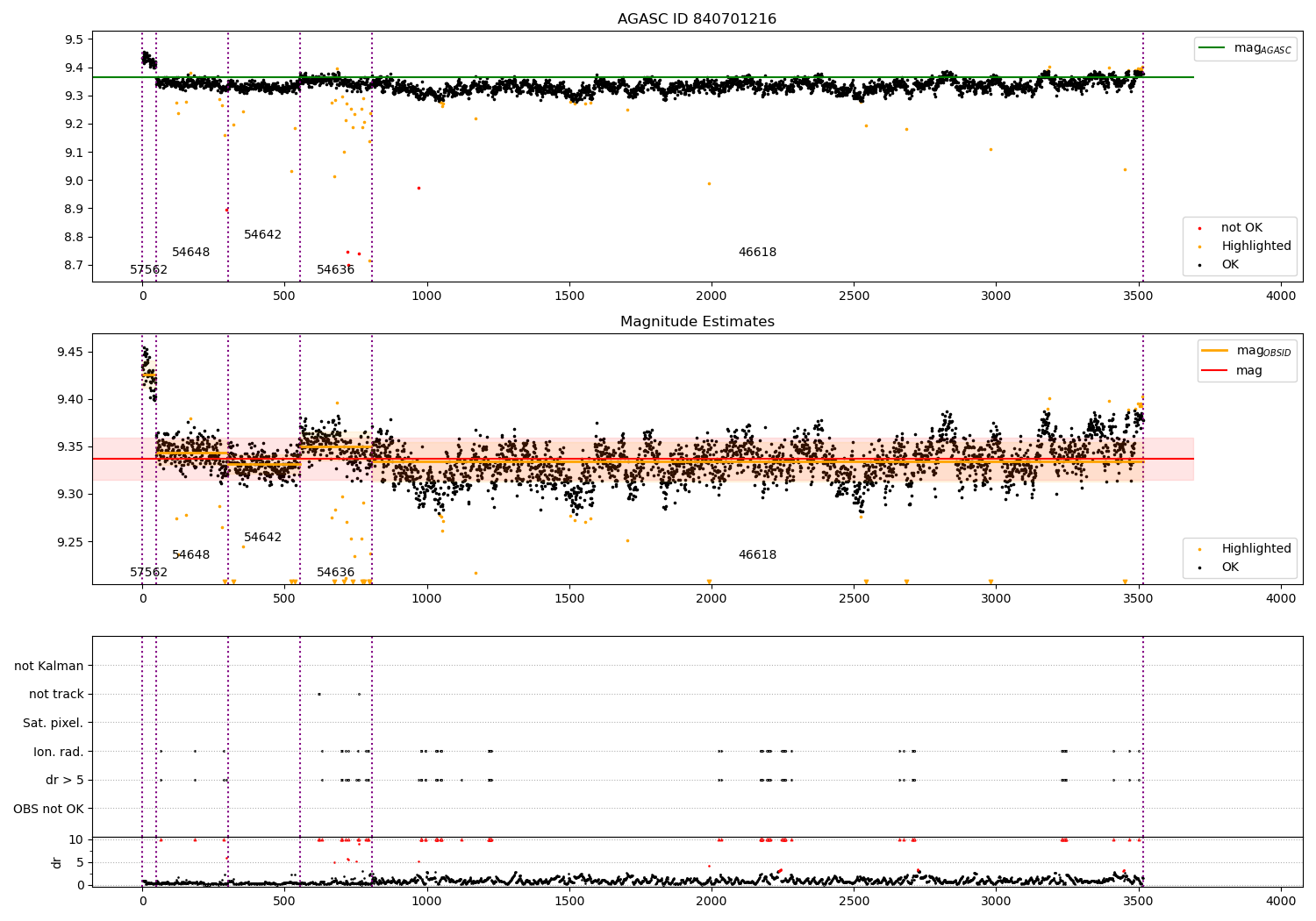
Task: Click the "Ion. rad." axis label
Action: 59,752
